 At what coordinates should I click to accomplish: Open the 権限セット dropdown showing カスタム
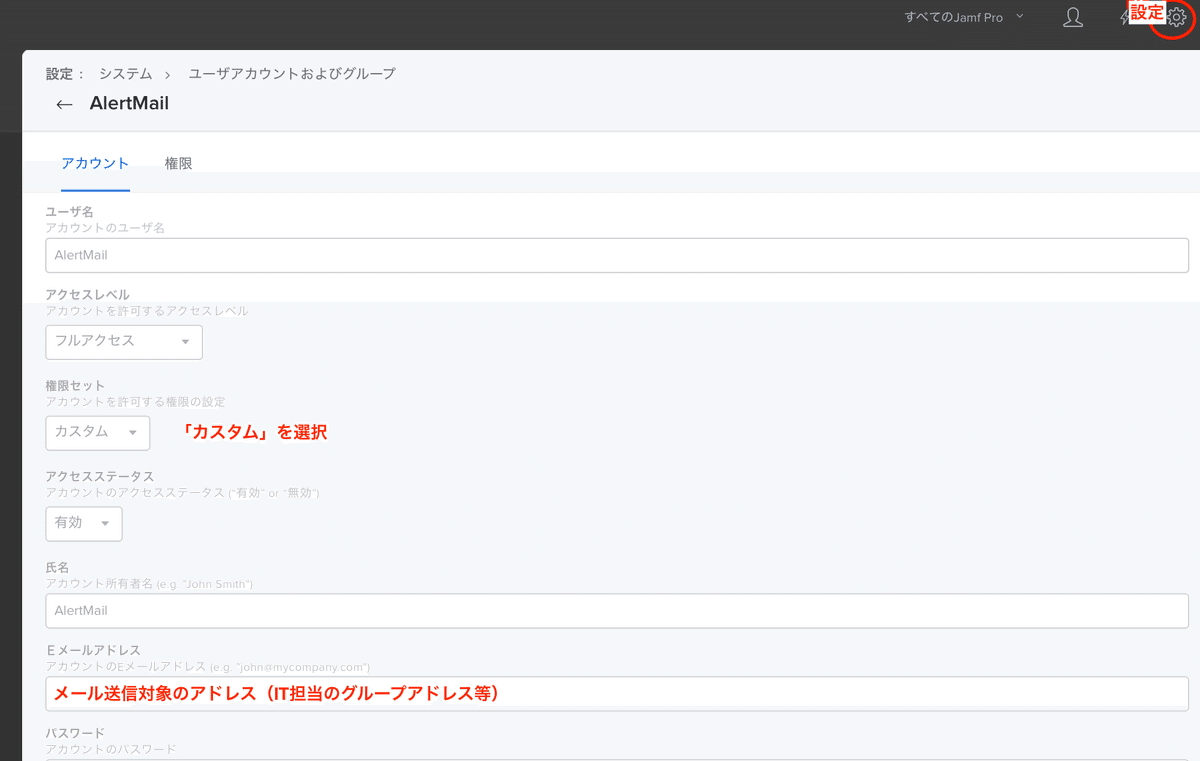[x=98, y=432]
